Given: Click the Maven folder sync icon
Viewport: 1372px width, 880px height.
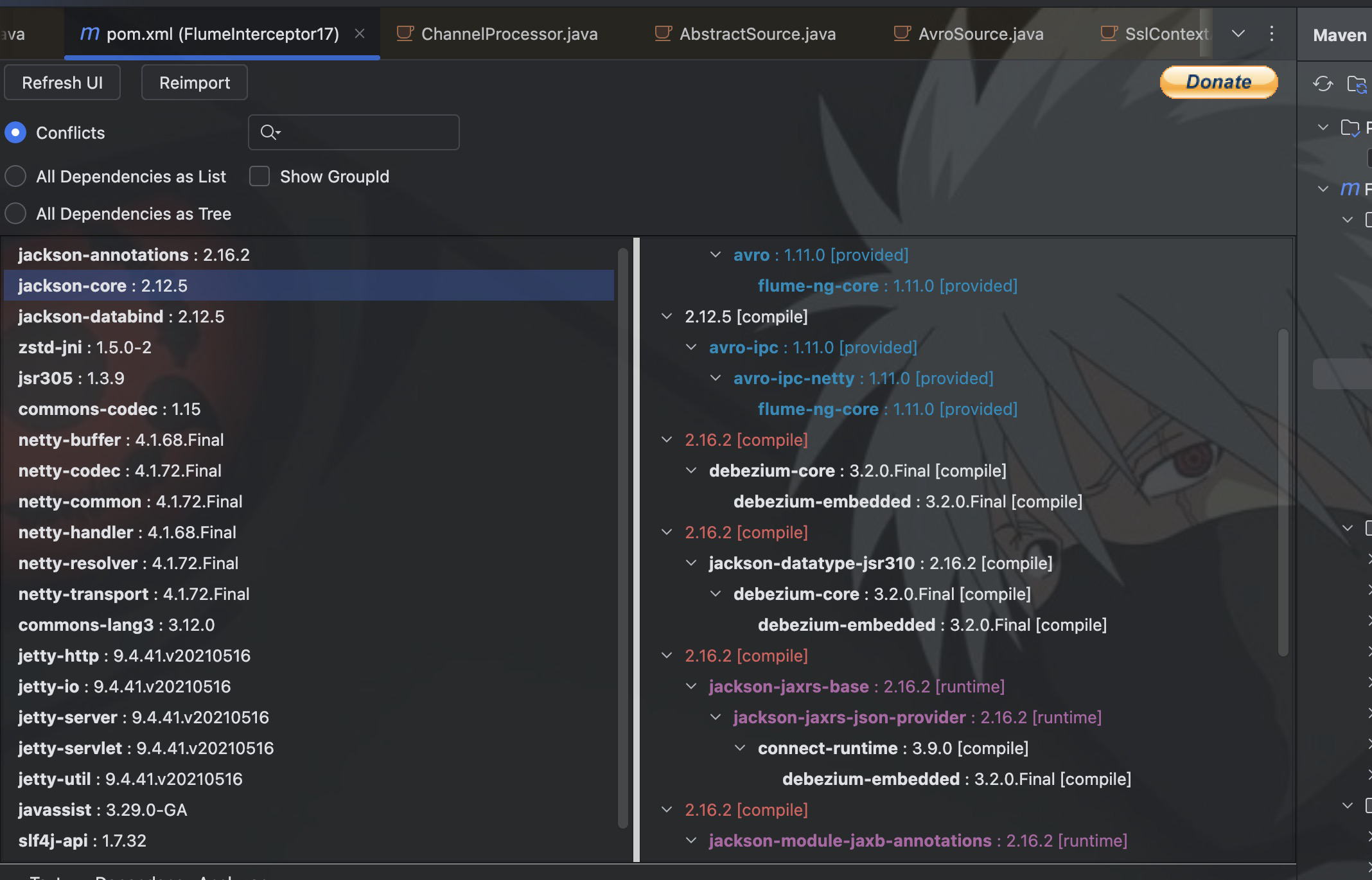Looking at the screenshot, I should [1357, 84].
